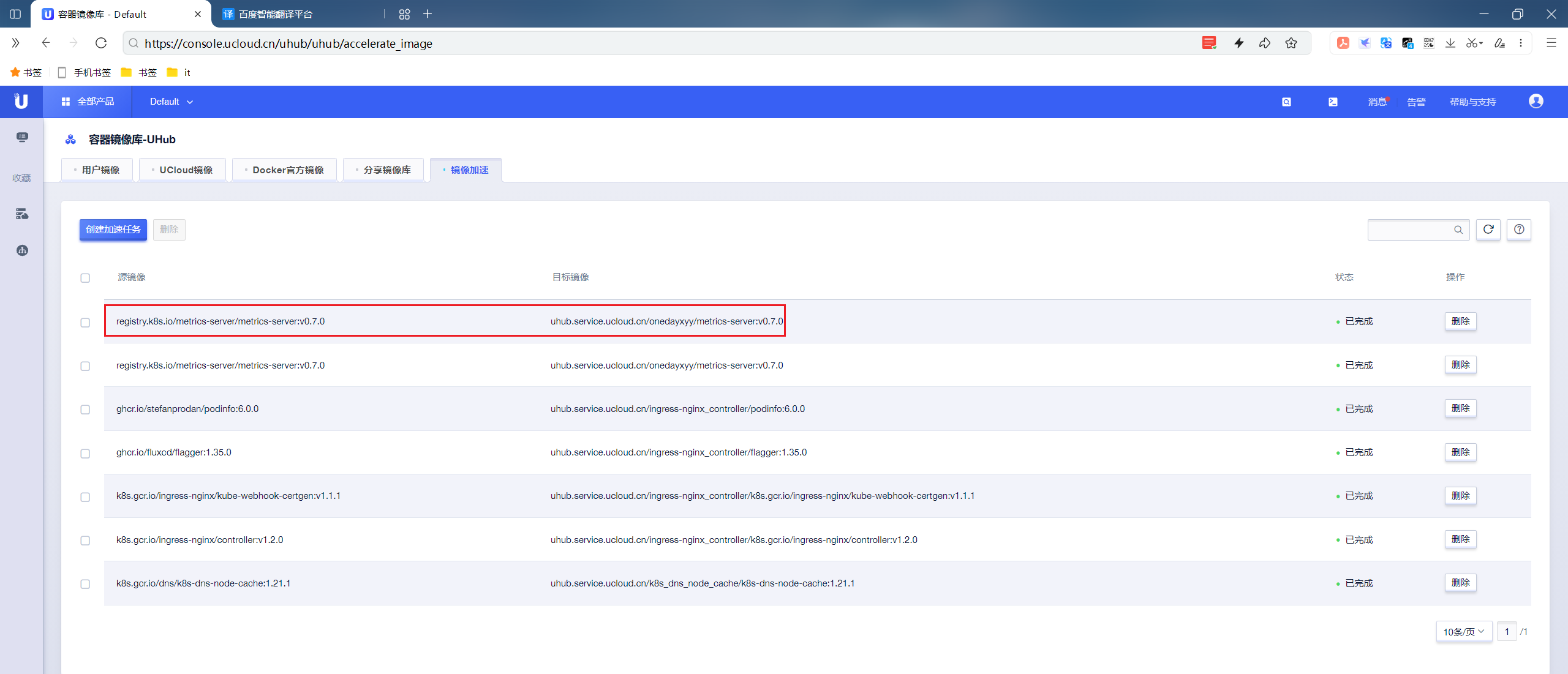The height and width of the screenshot is (674, 1568).
Task: Check the k8s-dns-node-cache row checkbox
Action: tap(85, 584)
